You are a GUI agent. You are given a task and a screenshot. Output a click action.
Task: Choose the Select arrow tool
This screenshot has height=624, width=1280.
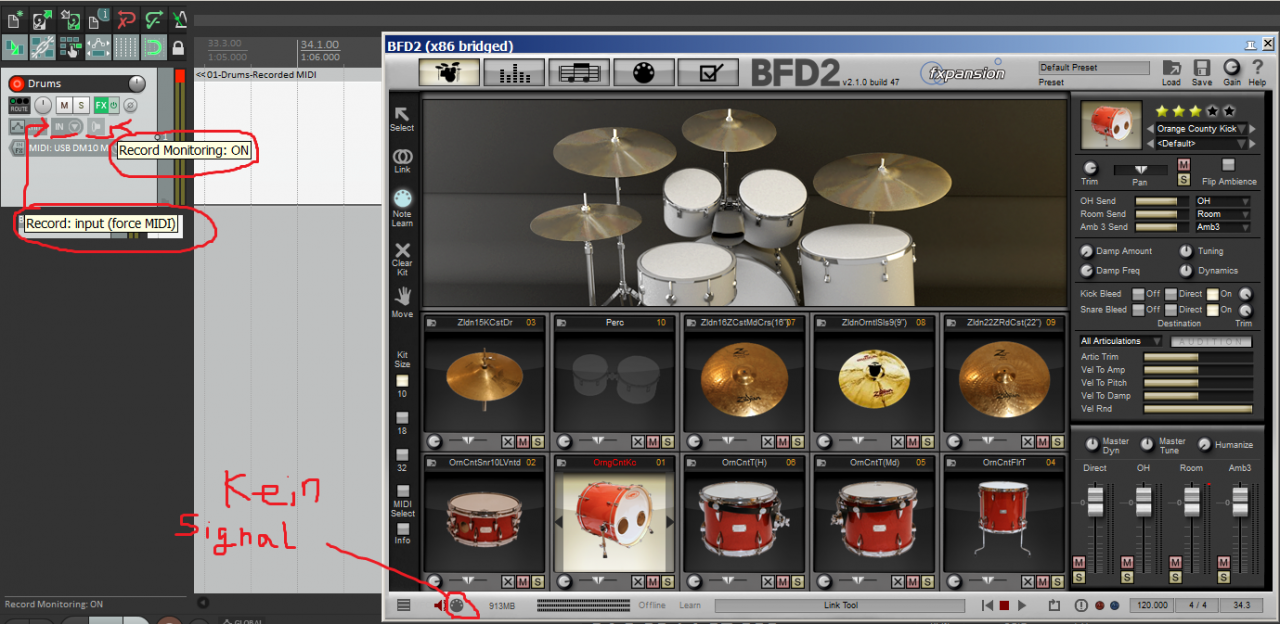click(402, 115)
